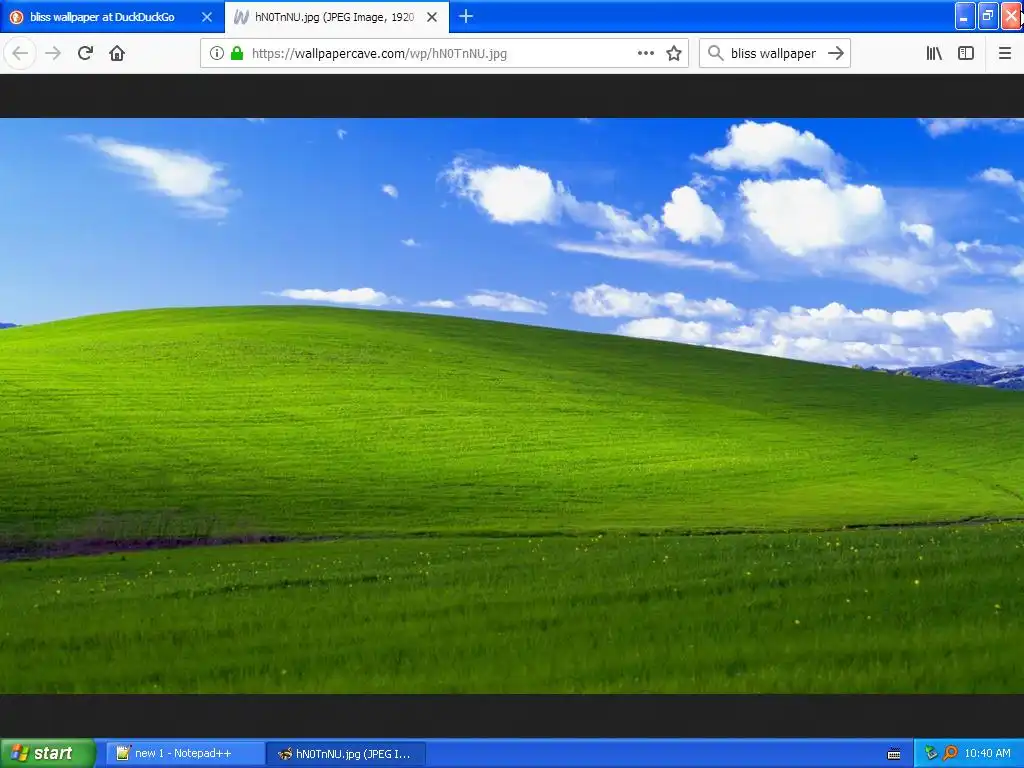This screenshot has width=1024, height=768.
Task: Click the forward navigation arrow
Action: click(x=53, y=54)
